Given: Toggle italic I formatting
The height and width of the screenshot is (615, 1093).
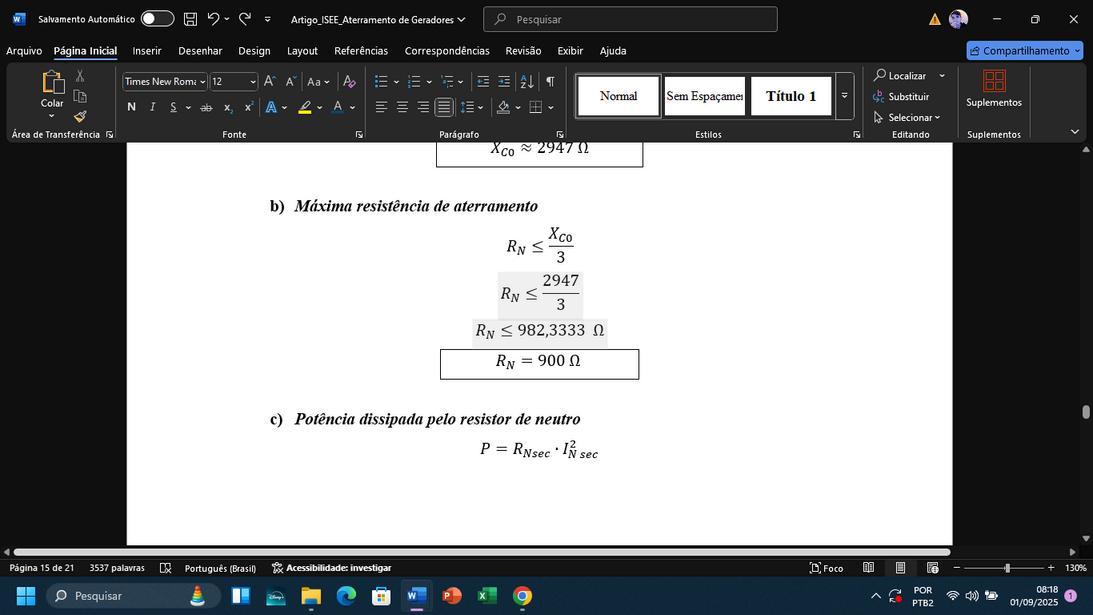Looking at the screenshot, I should [152, 107].
